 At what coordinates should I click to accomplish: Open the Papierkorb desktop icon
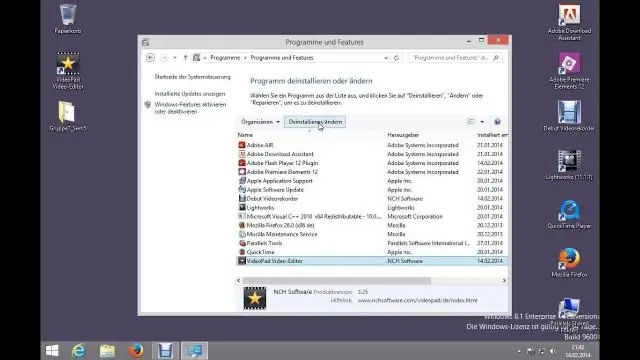68,19
